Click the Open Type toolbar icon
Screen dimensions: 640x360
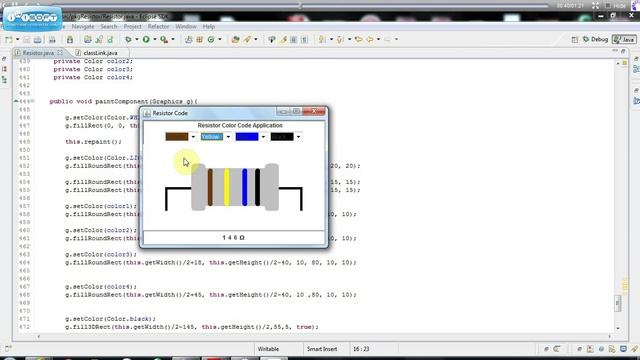[x=236, y=40]
